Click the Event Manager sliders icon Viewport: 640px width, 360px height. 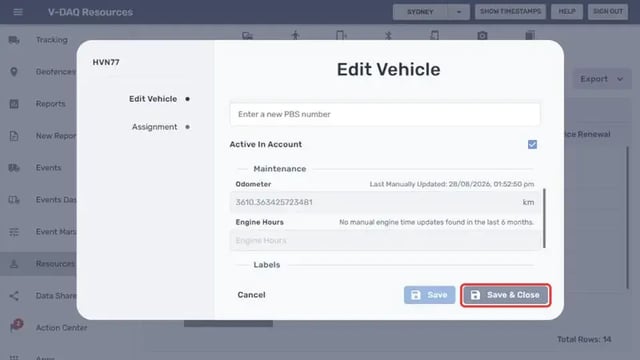click(14, 232)
